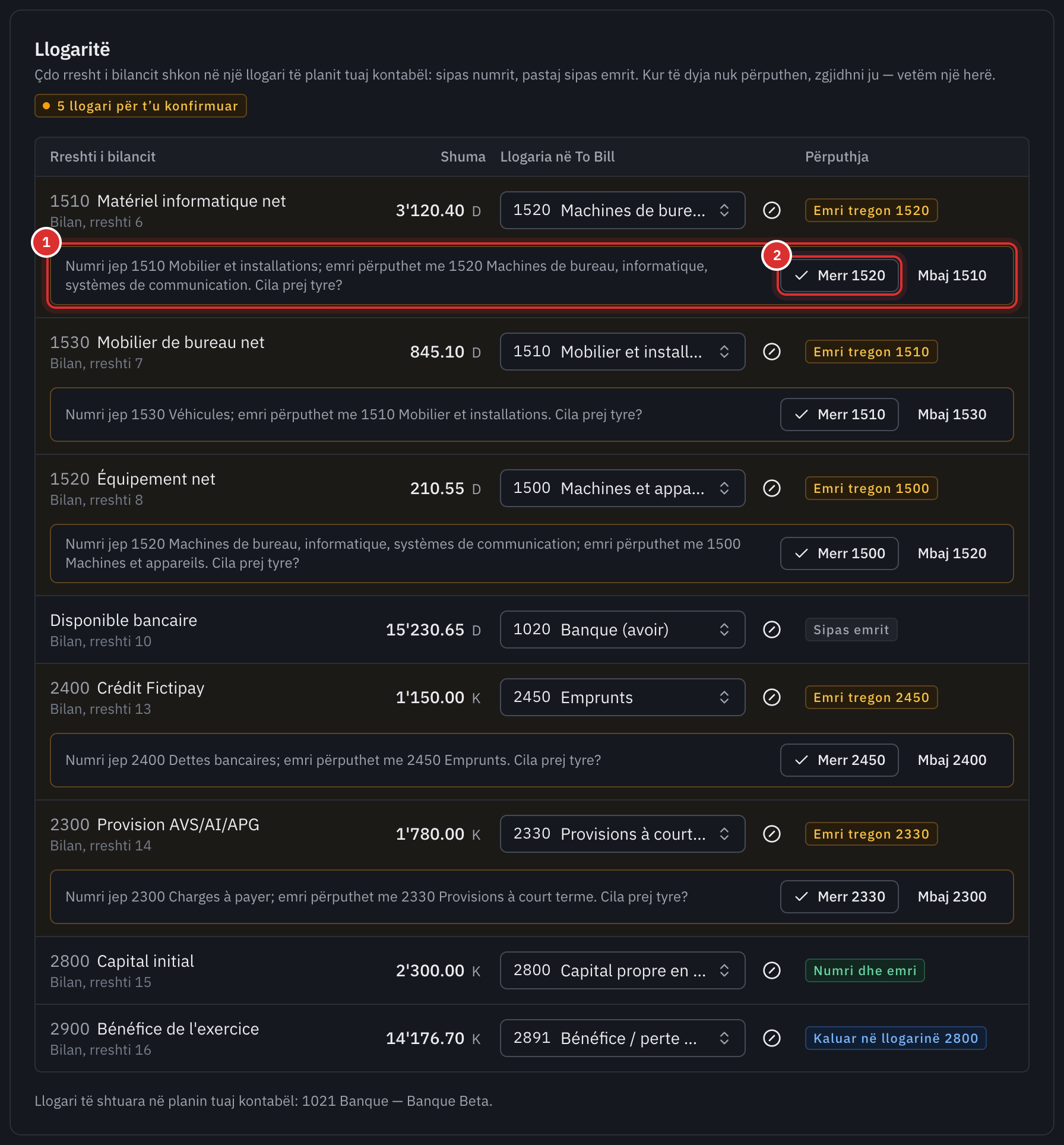Choose the Mbaj 2400 option
Screen dimensions: 1064x1145
(952, 760)
